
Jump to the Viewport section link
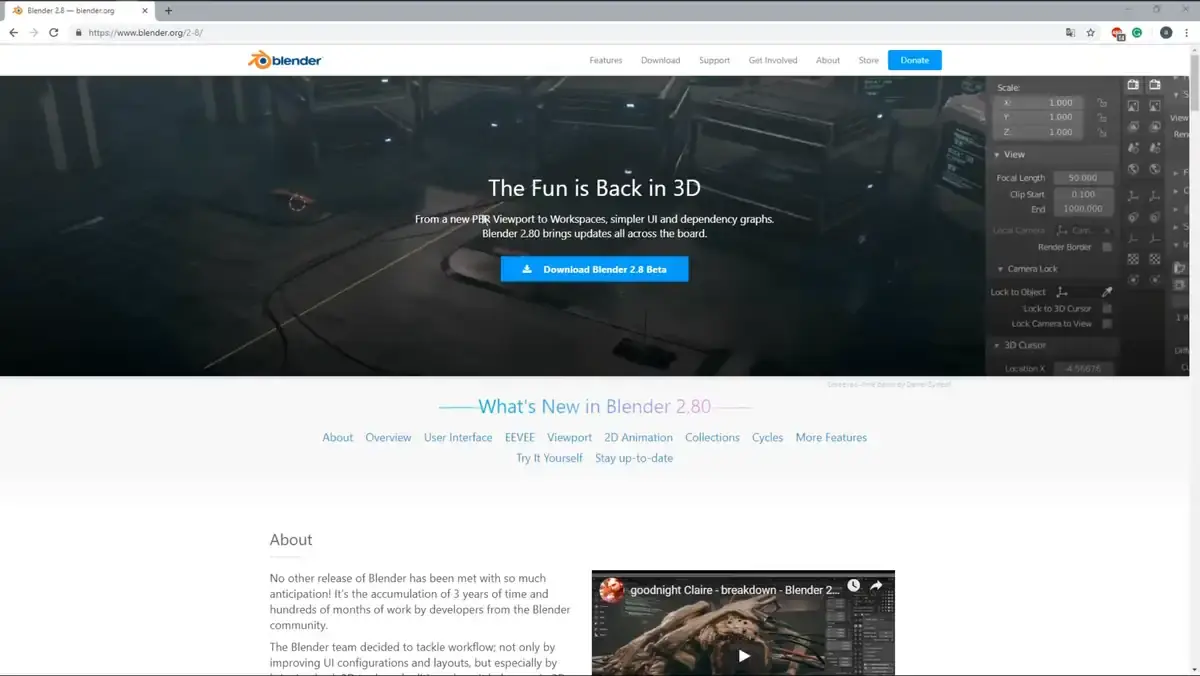click(x=570, y=437)
